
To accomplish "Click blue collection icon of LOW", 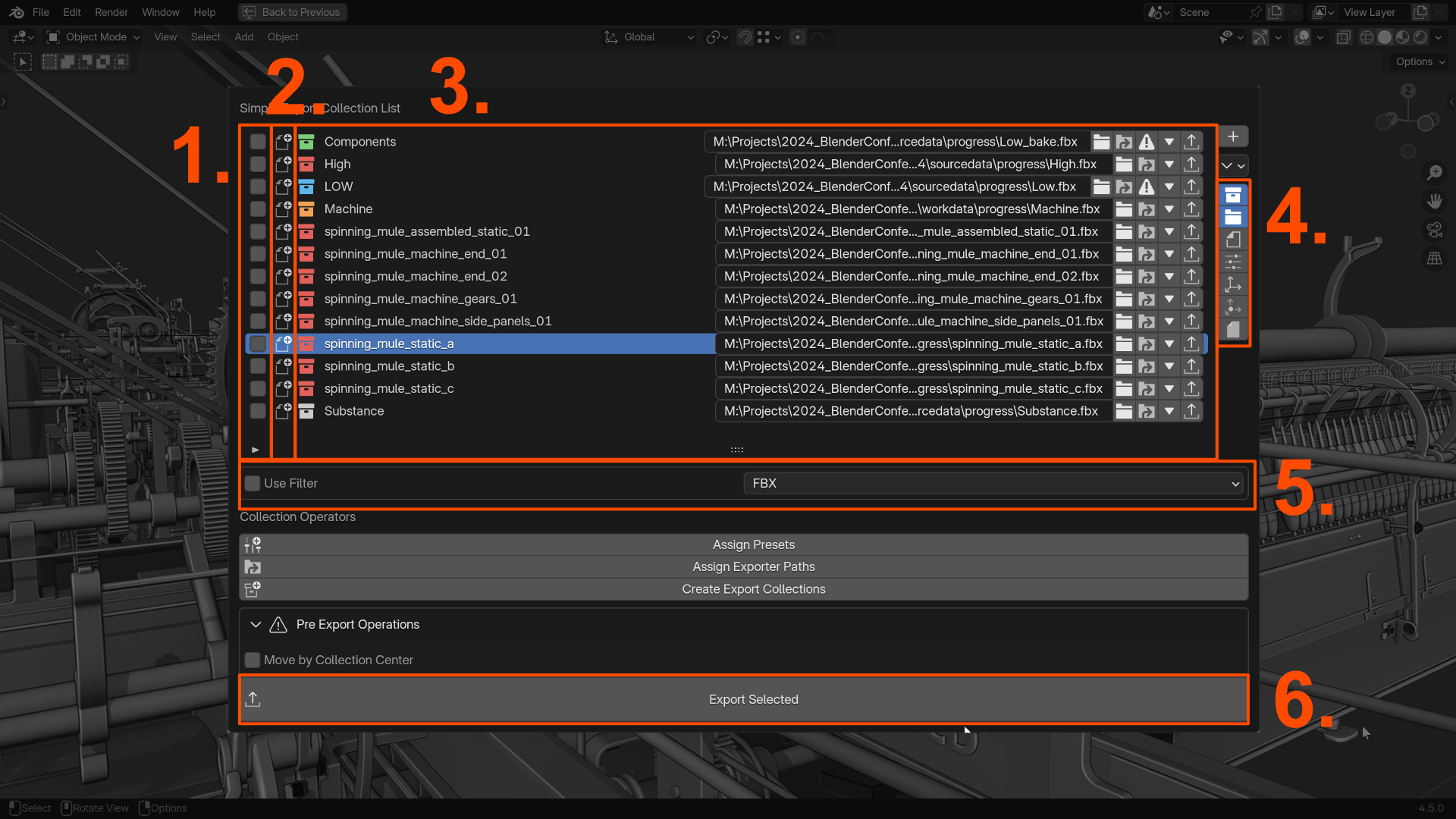I will click(x=306, y=187).
